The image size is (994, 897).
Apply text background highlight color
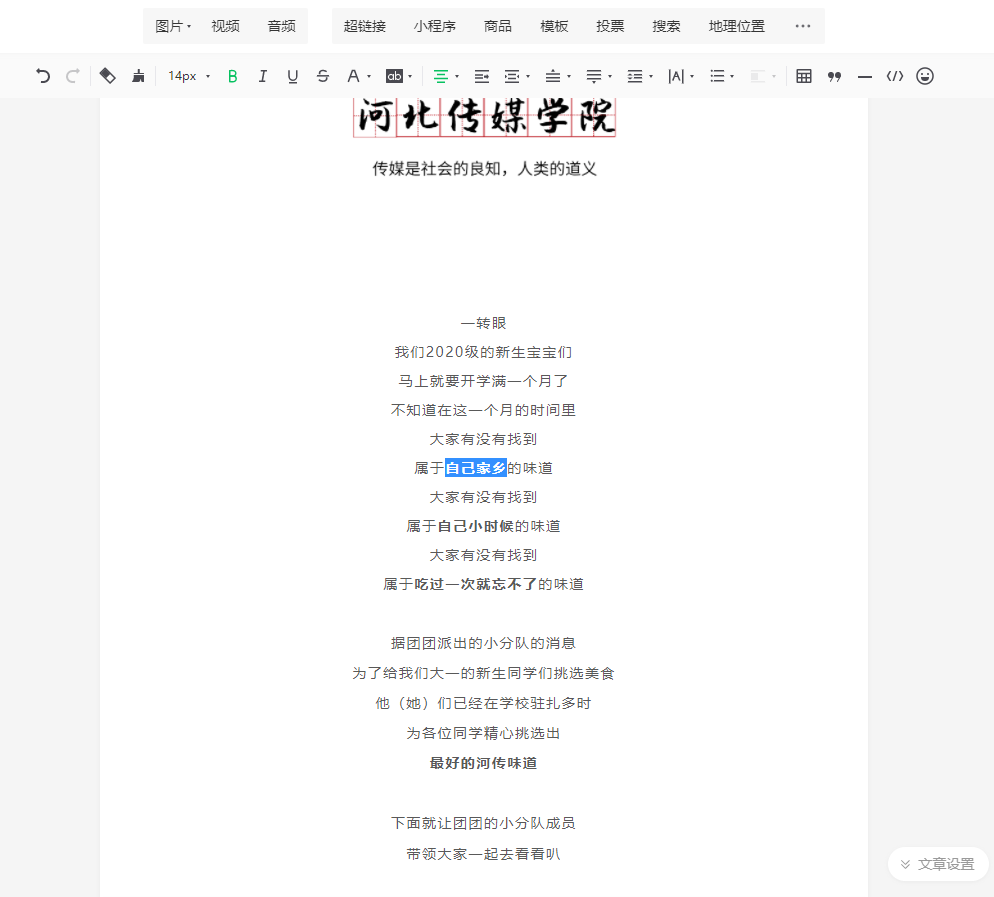pos(394,77)
